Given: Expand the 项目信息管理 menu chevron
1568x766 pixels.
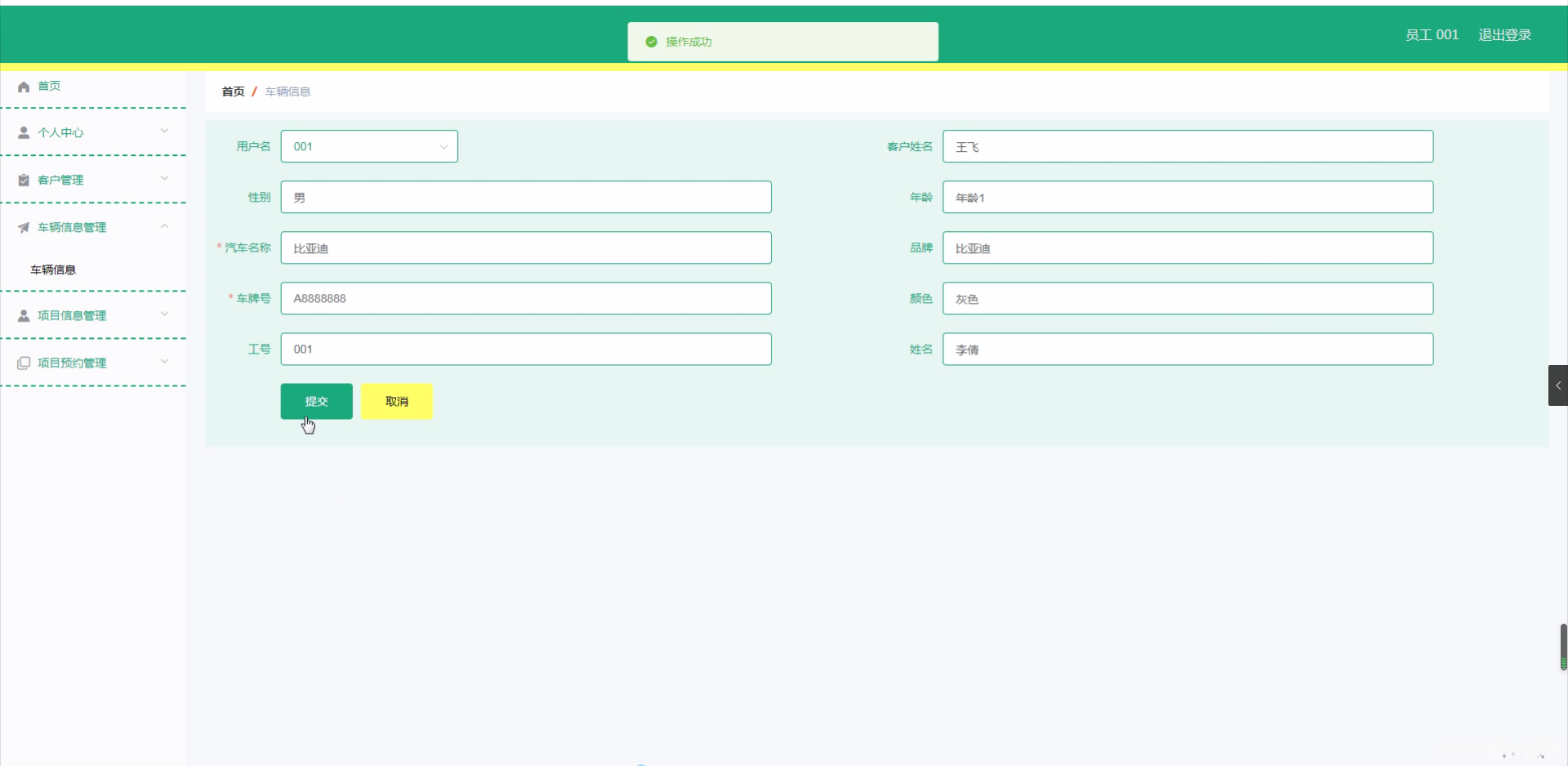Looking at the screenshot, I should 164,314.
